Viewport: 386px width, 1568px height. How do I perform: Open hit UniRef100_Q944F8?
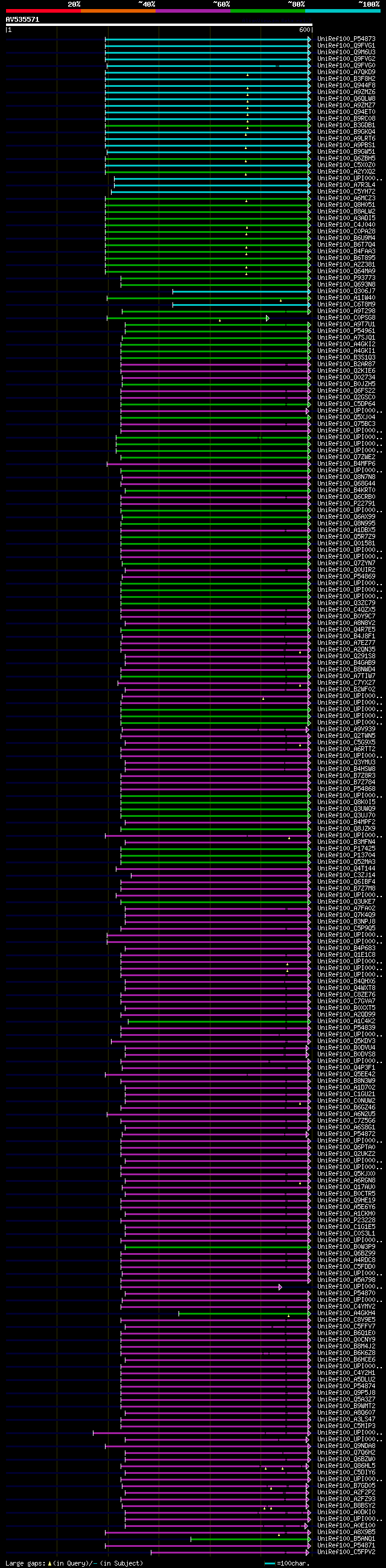click(x=346, y=85)
